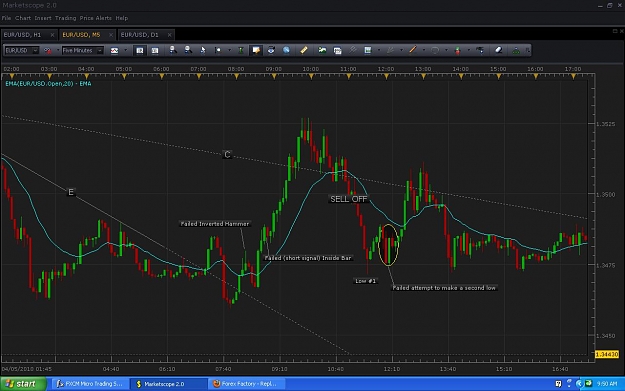Open the Price Alerts menu
Screen dimensions: 625x391
coord(96,18)
